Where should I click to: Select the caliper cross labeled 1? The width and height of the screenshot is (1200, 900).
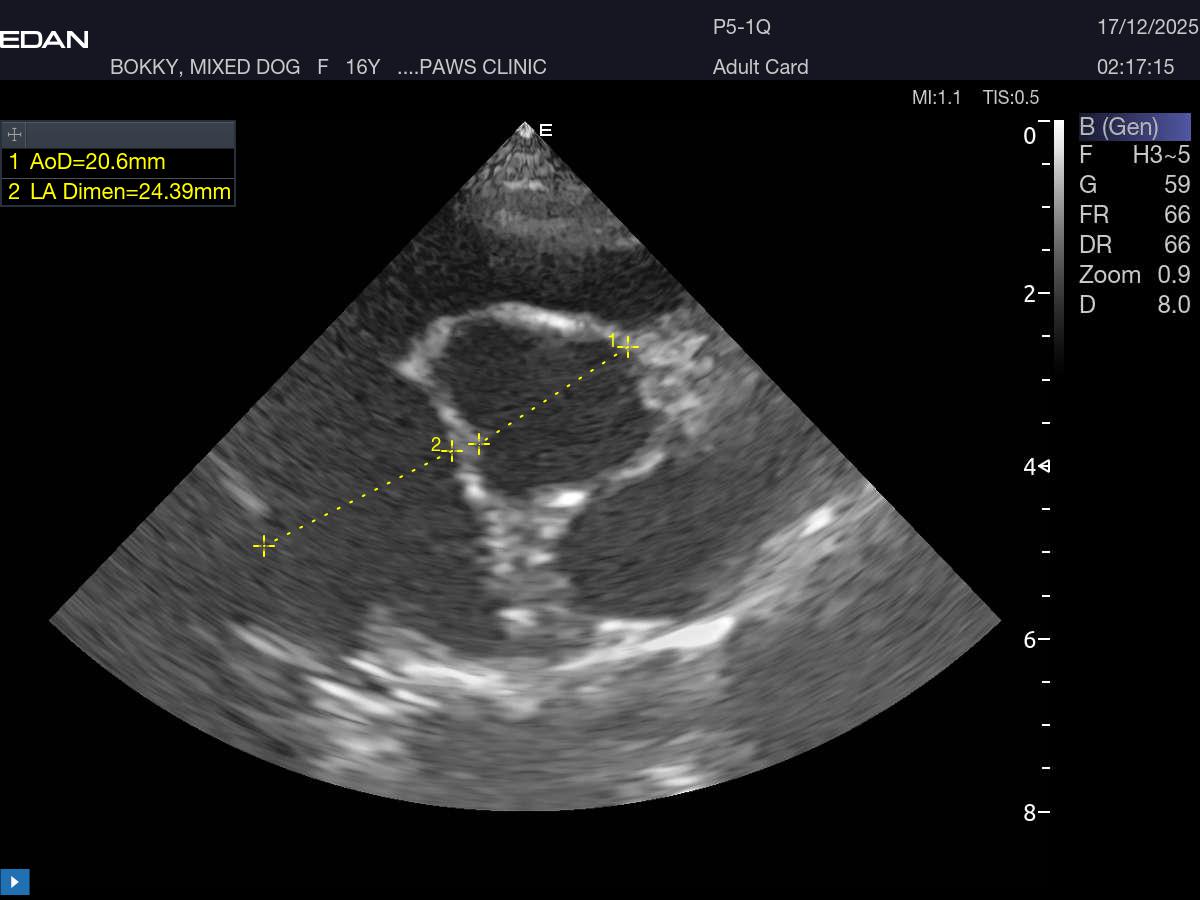[x=627, y=347]
